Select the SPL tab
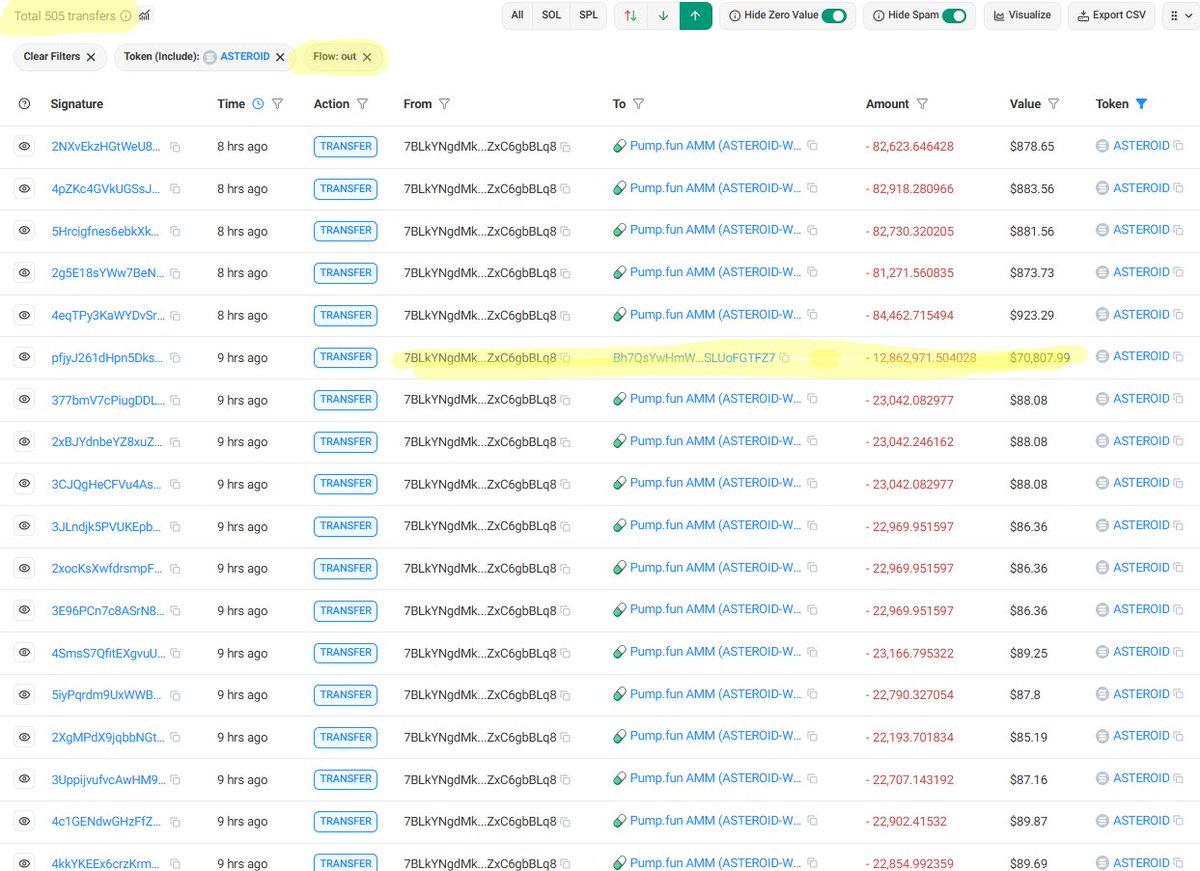This screenshot has width=1200, height=871. 588,16
